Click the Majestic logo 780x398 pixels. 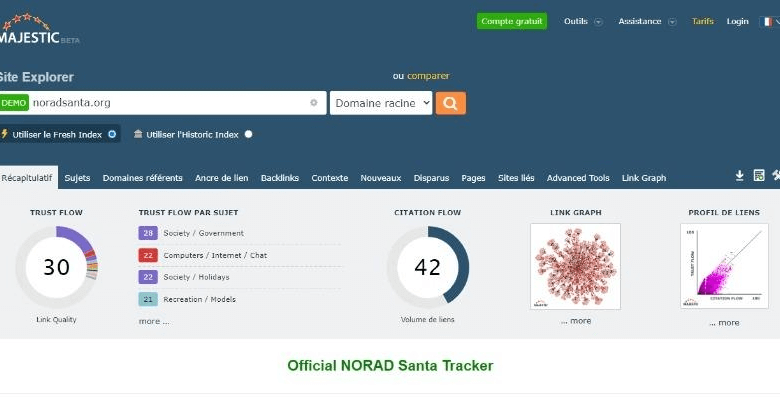click(39, 29)
